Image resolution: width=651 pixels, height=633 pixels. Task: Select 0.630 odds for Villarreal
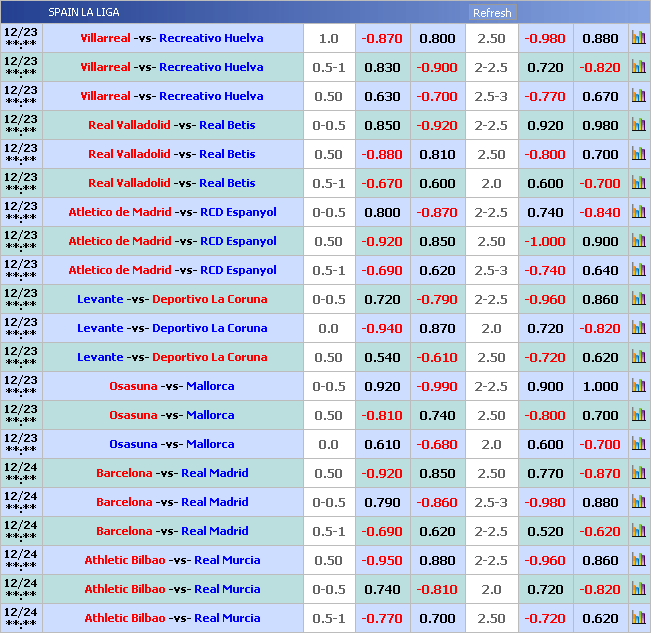pos(382,96)
